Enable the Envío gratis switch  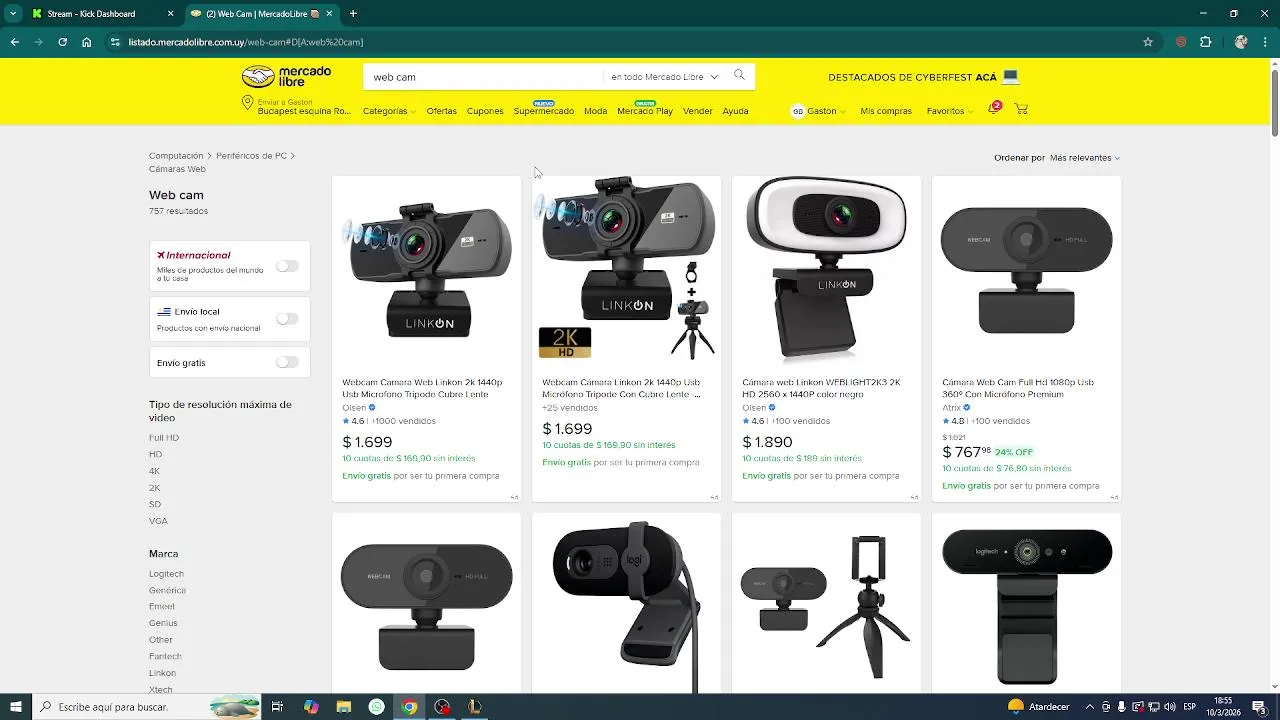pos(287,362)
